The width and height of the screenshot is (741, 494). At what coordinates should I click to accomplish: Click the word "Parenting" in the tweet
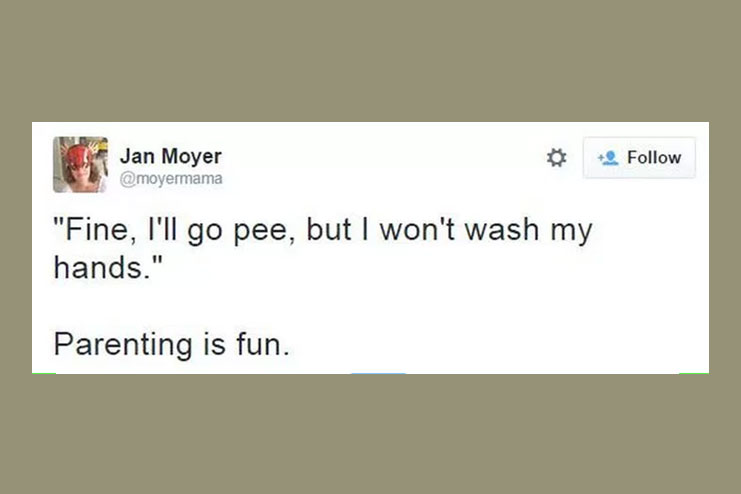point(123,345)
